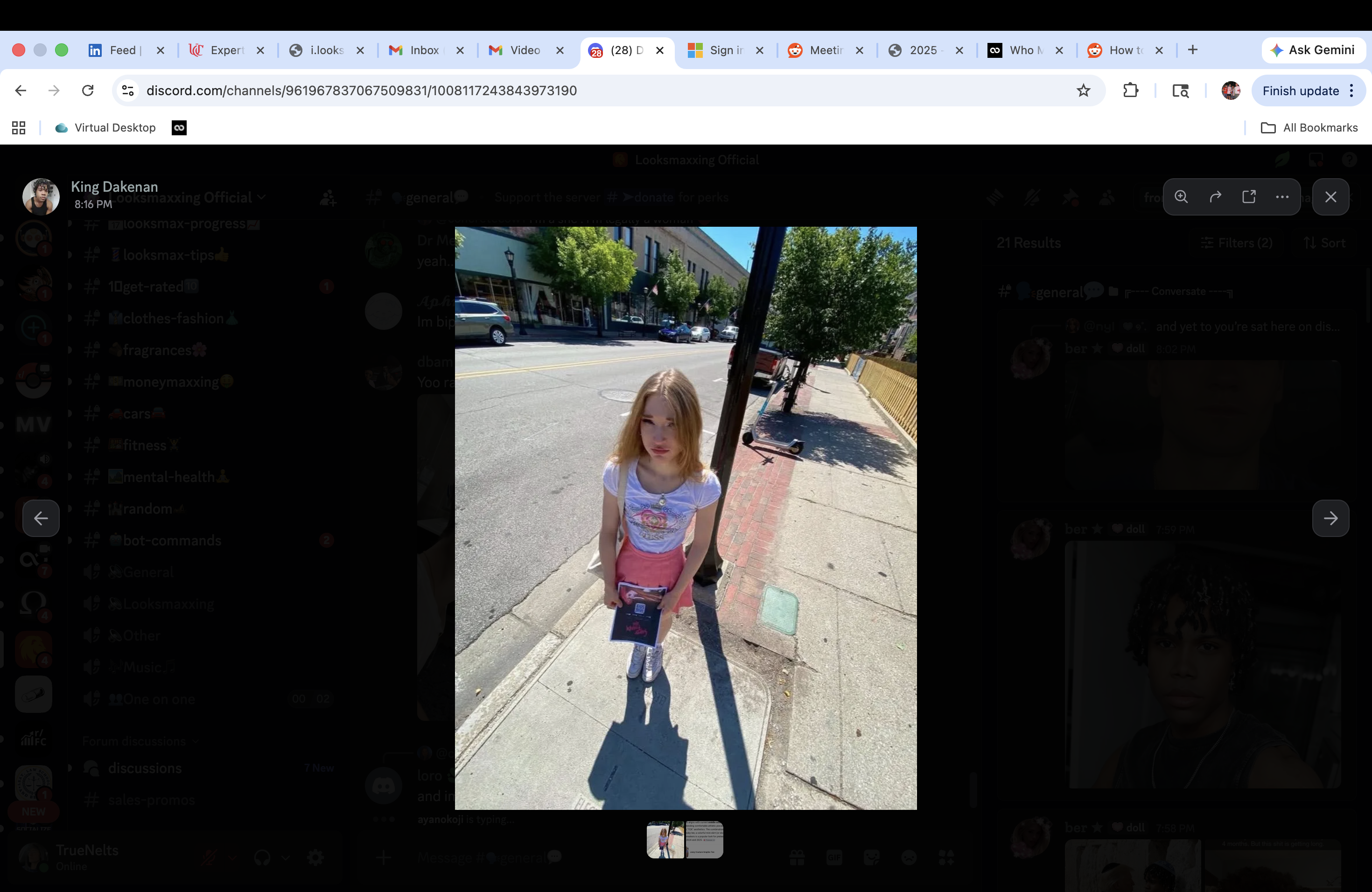
Task: Open more options in the image viewer
Action: click(x=1282, y=197)
